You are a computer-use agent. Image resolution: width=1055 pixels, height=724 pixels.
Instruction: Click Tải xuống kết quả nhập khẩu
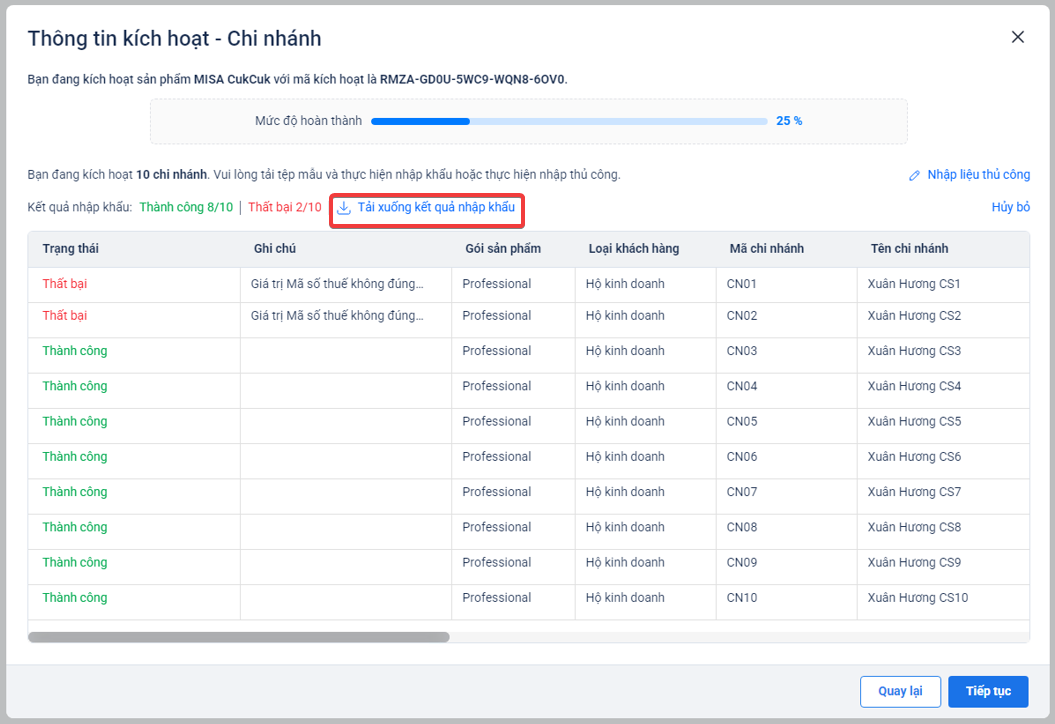436,207
